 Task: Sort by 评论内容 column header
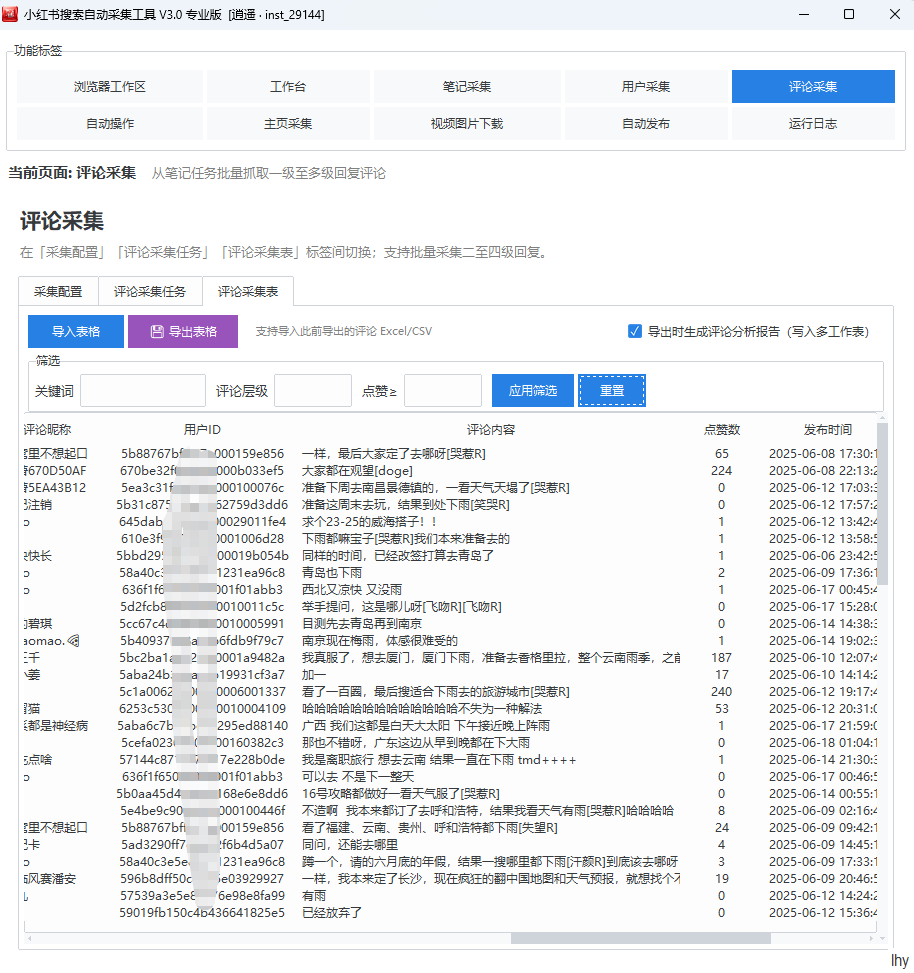click(491, 429)
